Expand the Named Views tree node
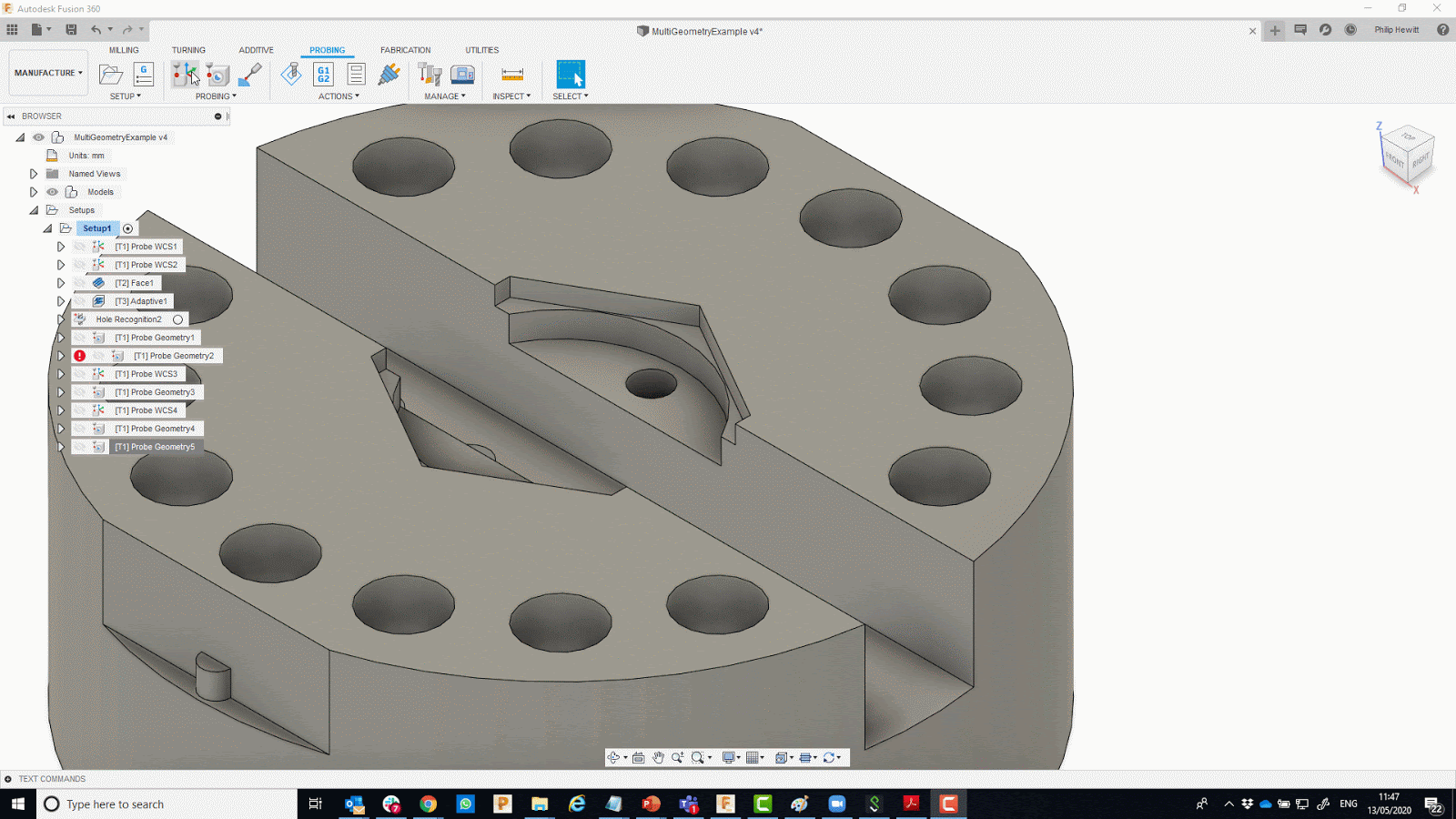Viewport: 1456px width, 819px height. (34, 174)
